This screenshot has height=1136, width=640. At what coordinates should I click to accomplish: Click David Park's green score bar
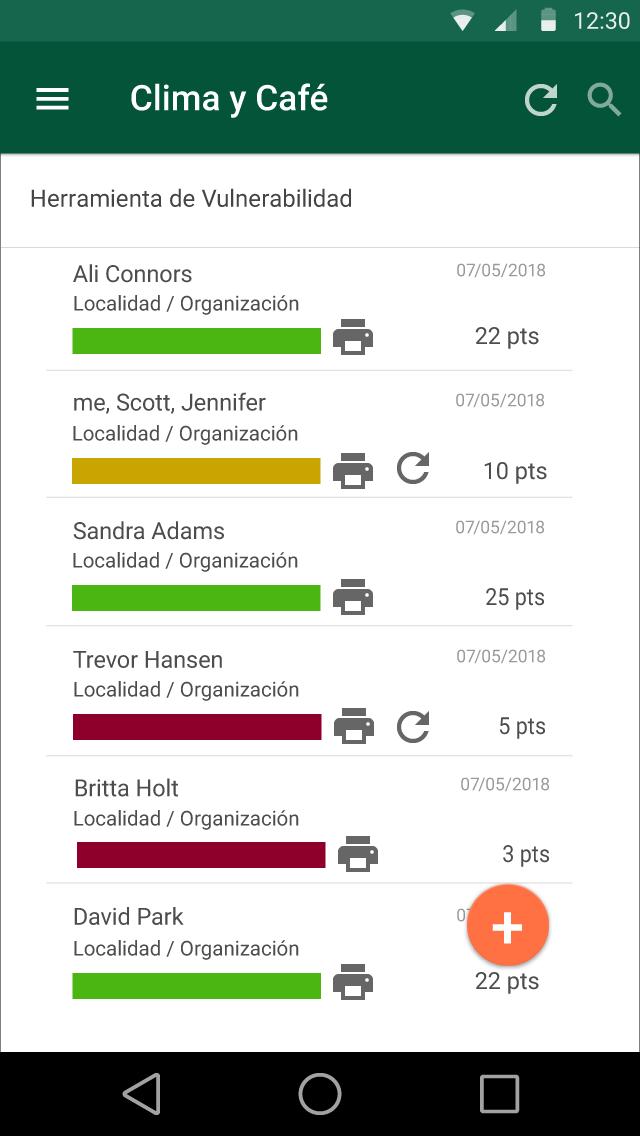[x=196, y=985]
